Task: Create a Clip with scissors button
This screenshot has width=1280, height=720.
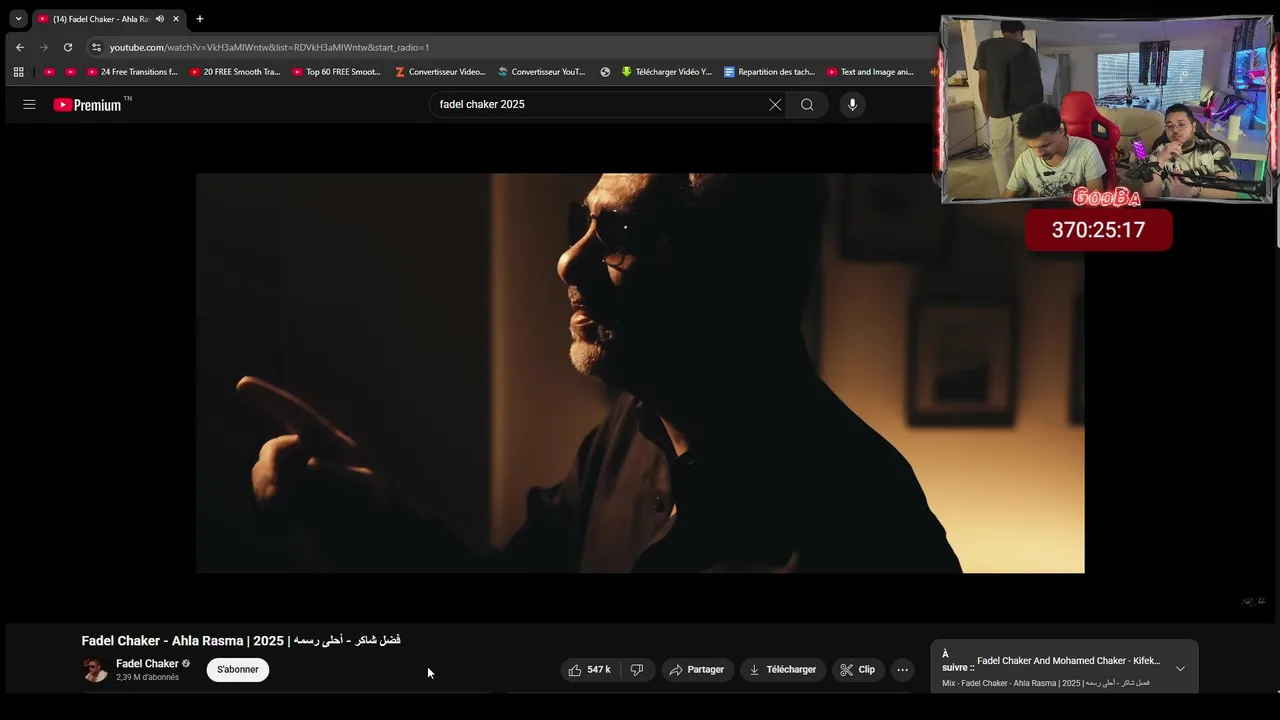Action: point(858,670)
